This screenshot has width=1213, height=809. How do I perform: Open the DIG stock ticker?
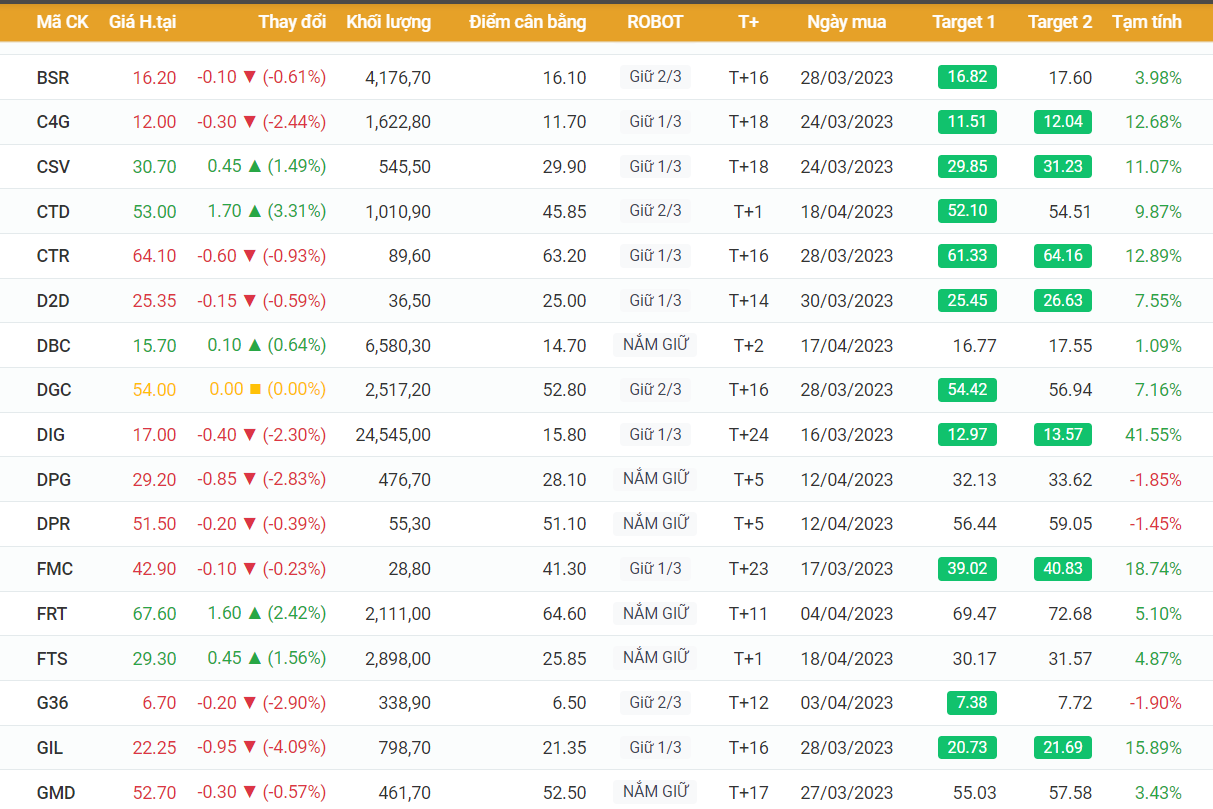click(x=50, y=435)
